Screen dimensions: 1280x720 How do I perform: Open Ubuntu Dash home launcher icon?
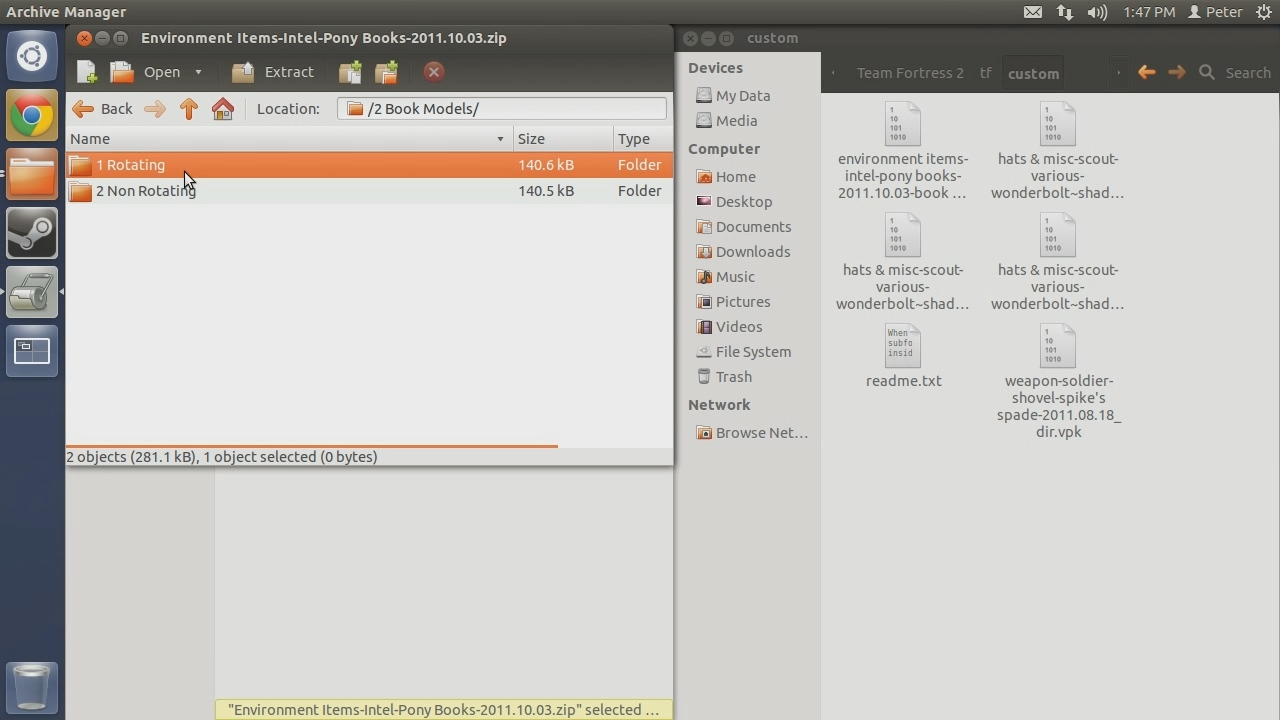(x=32, y=56)
